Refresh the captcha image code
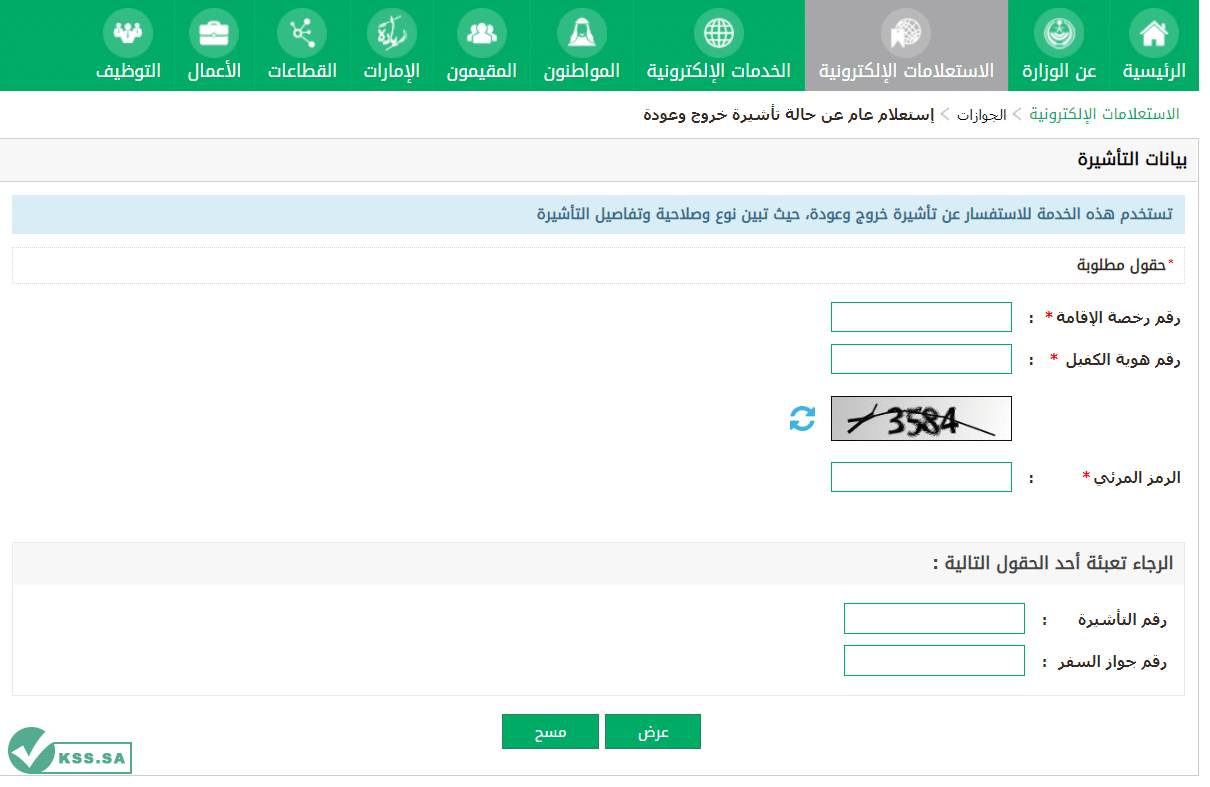The image size is (1210, 787). tap(802, 418)
